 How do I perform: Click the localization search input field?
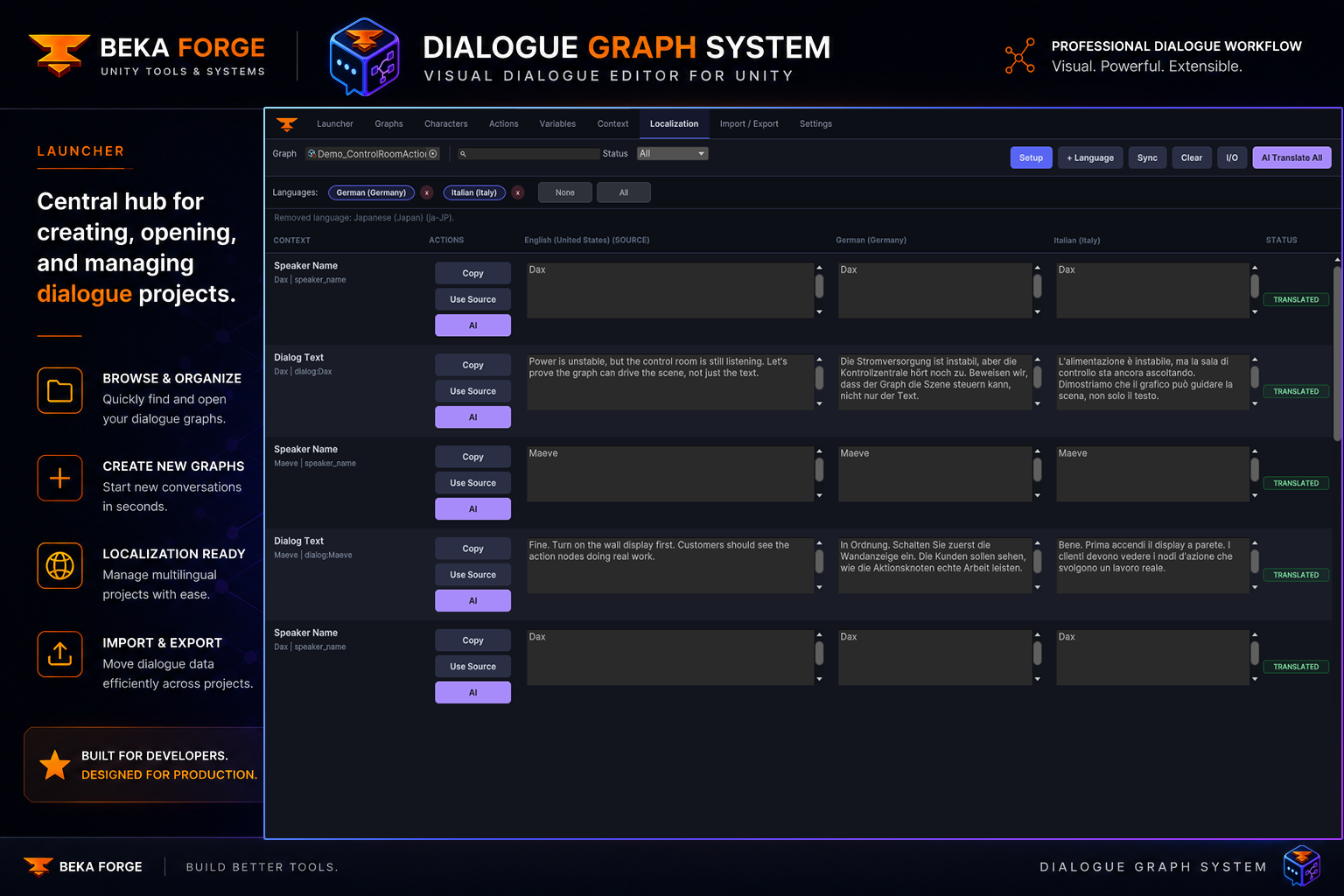click(529, 154)
